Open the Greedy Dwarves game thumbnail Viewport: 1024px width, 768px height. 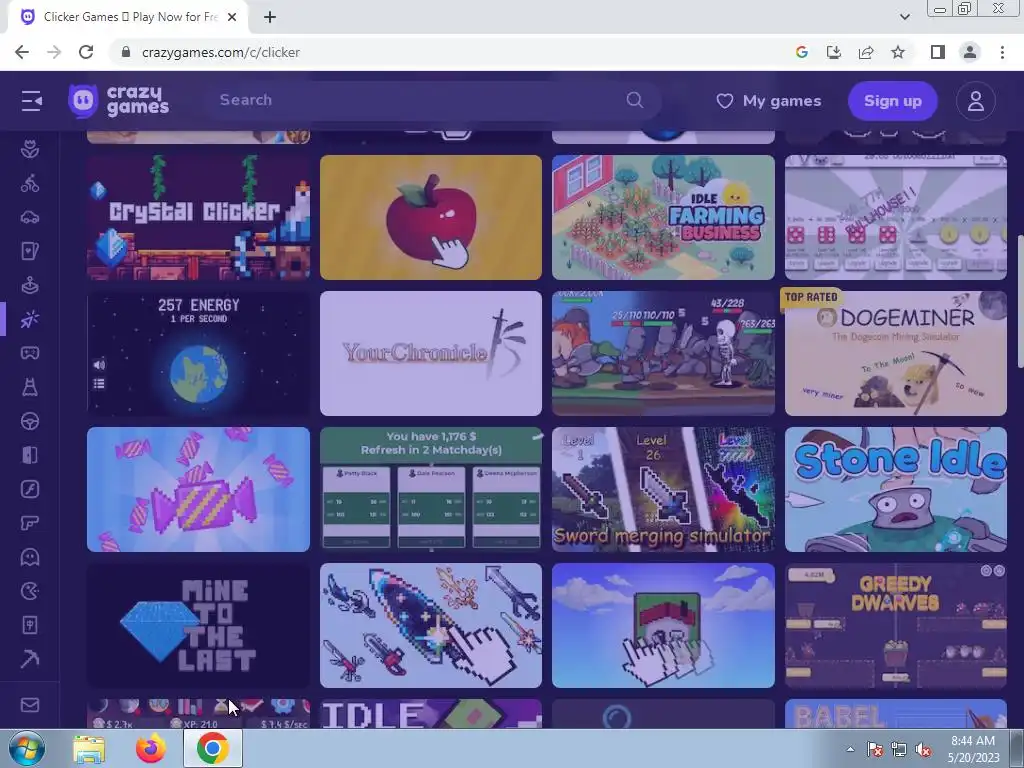tap(896, 626)
